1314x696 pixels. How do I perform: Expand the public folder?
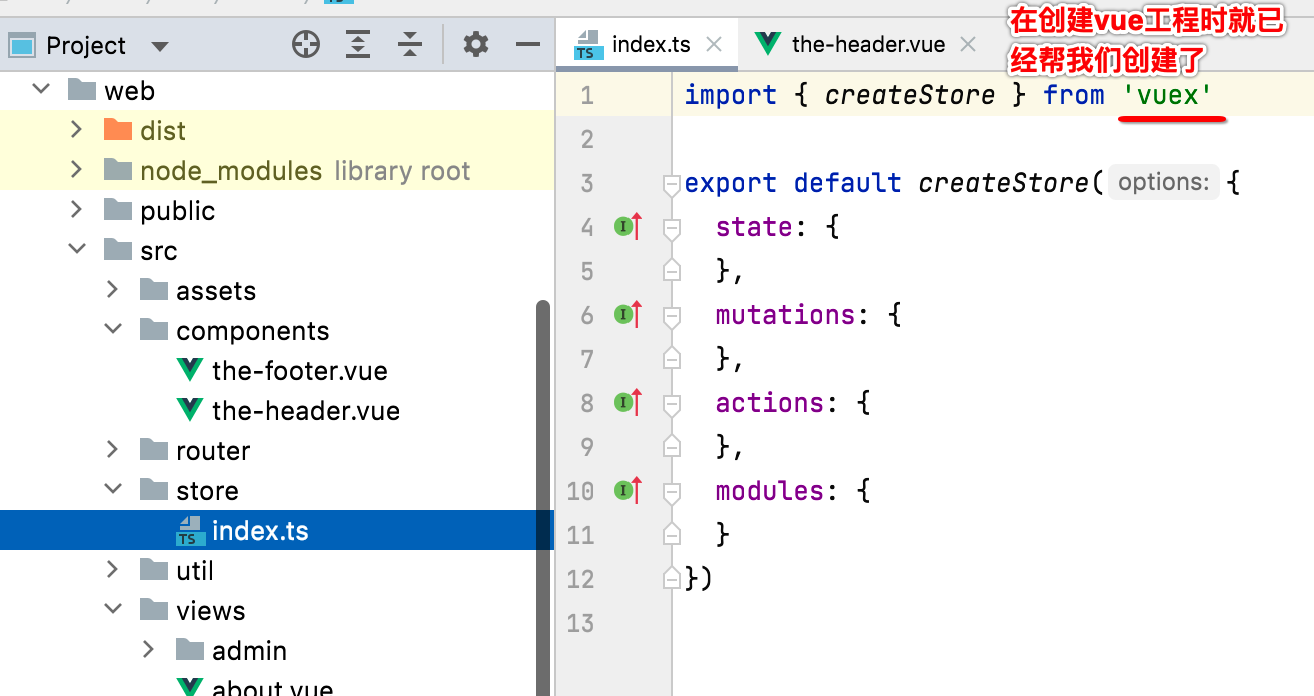pos(76,210)
